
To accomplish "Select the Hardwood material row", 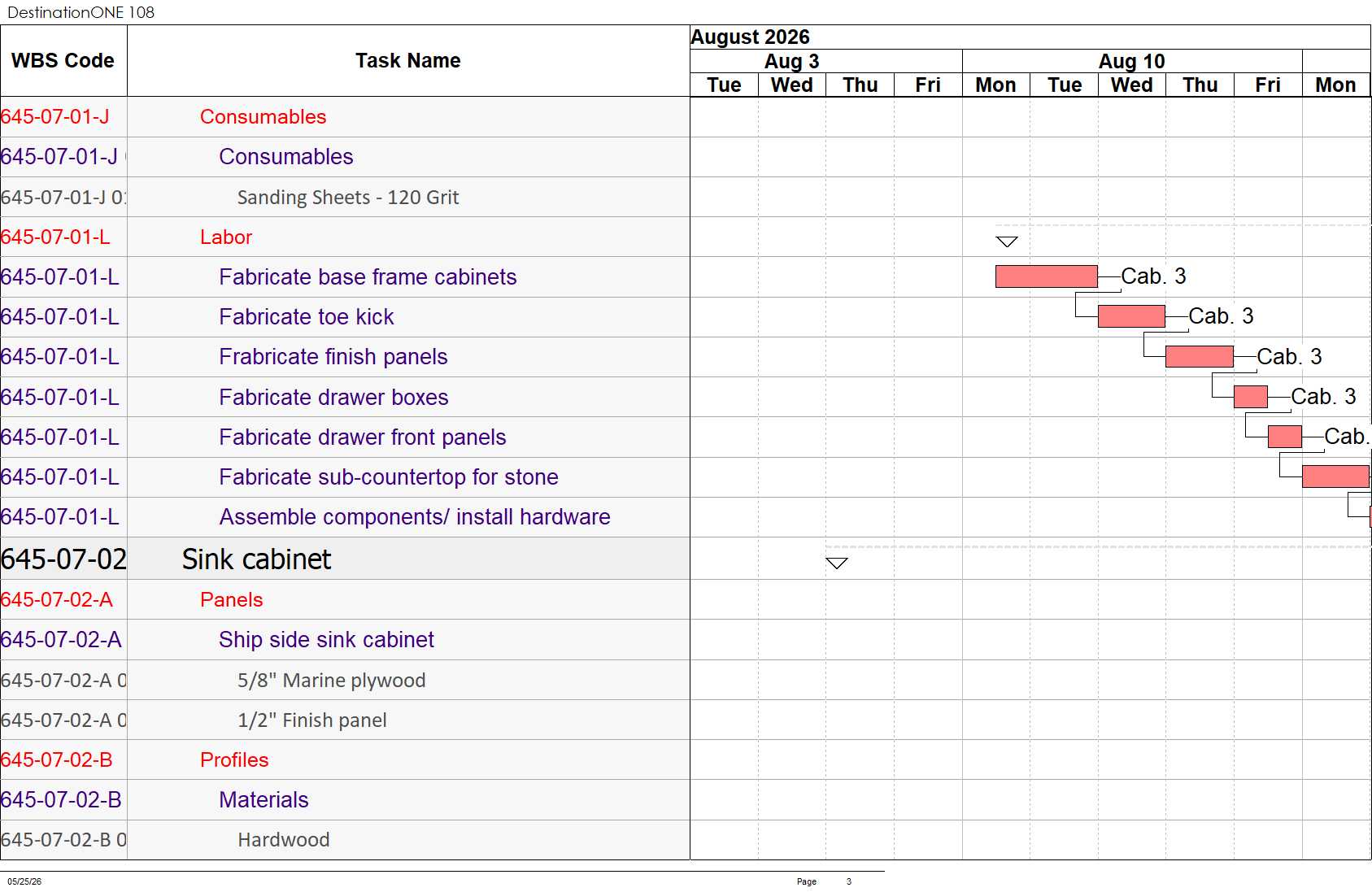I will [x=345, y=840].
